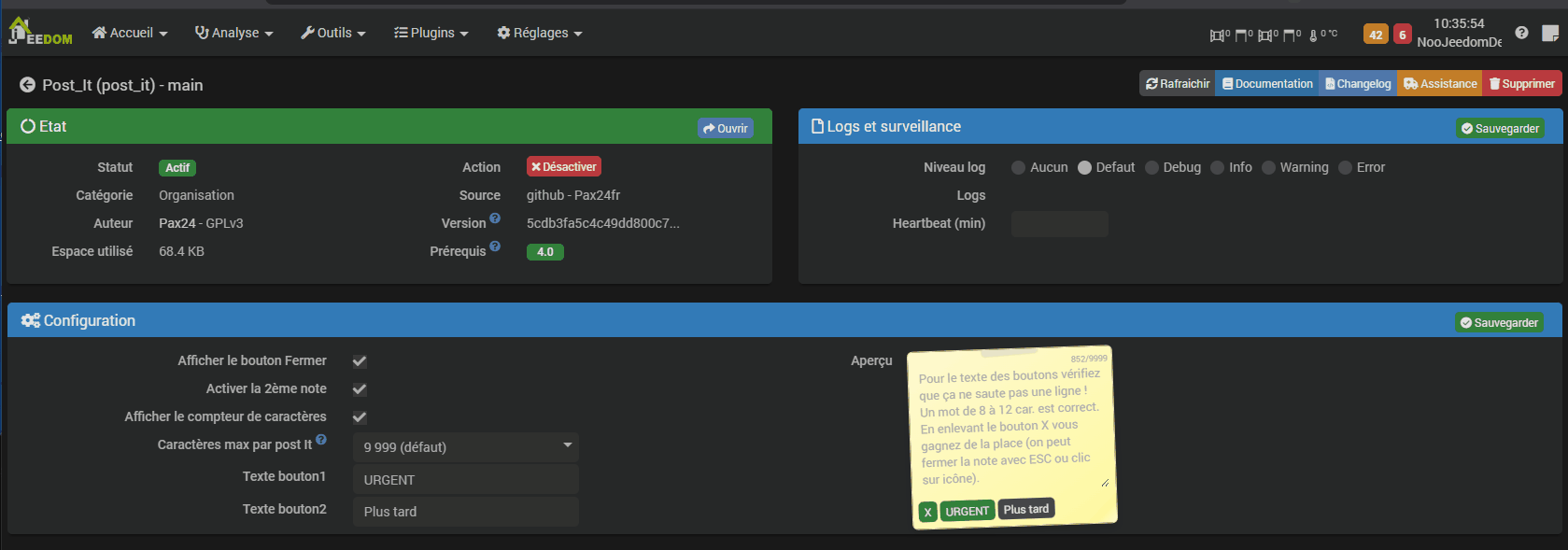Click URGENT button on preview note
This screenshot has width=1568, height=550.
click(967, 511)
